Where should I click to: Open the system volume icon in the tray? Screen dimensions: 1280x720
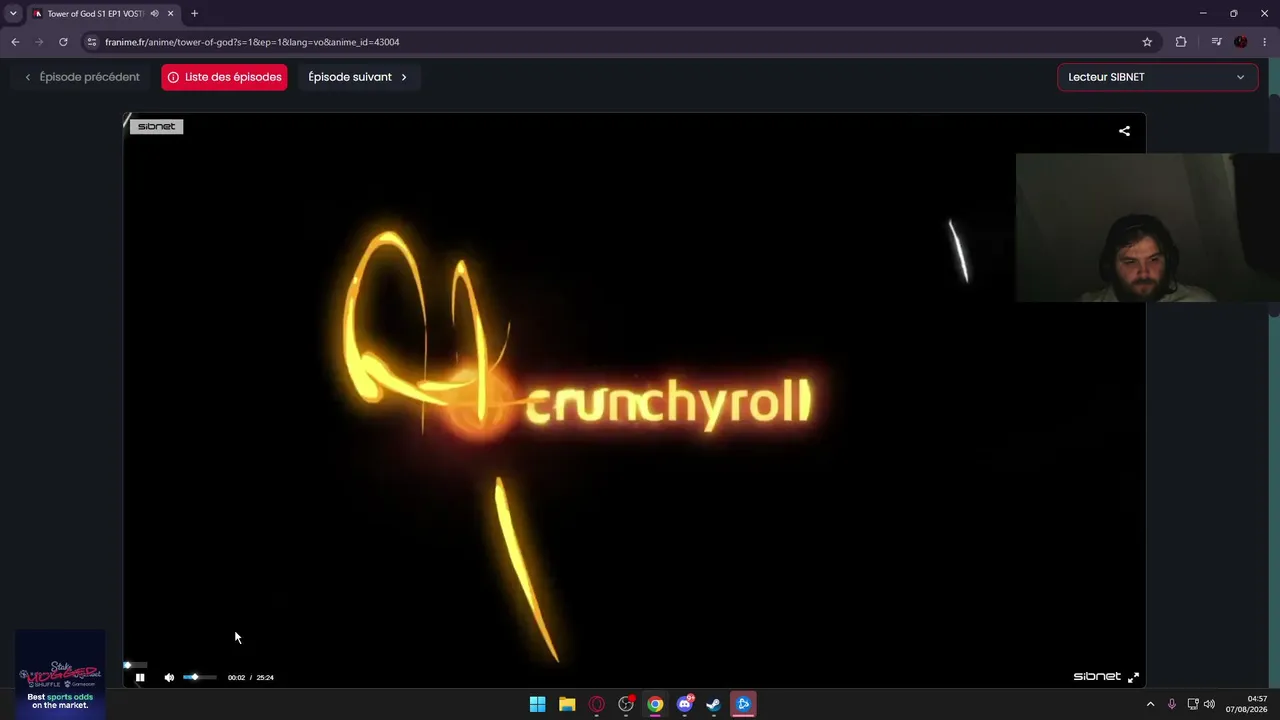pos(1209,704)
